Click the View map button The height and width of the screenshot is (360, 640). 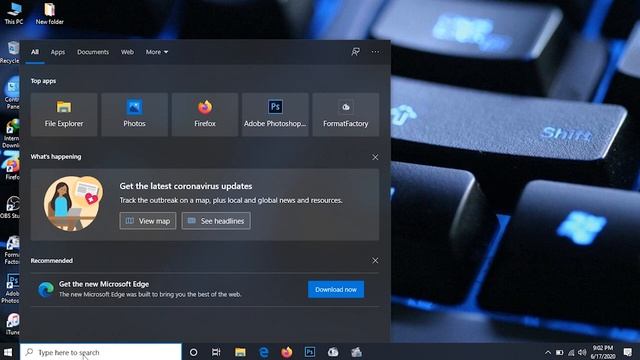coord(148,221)
